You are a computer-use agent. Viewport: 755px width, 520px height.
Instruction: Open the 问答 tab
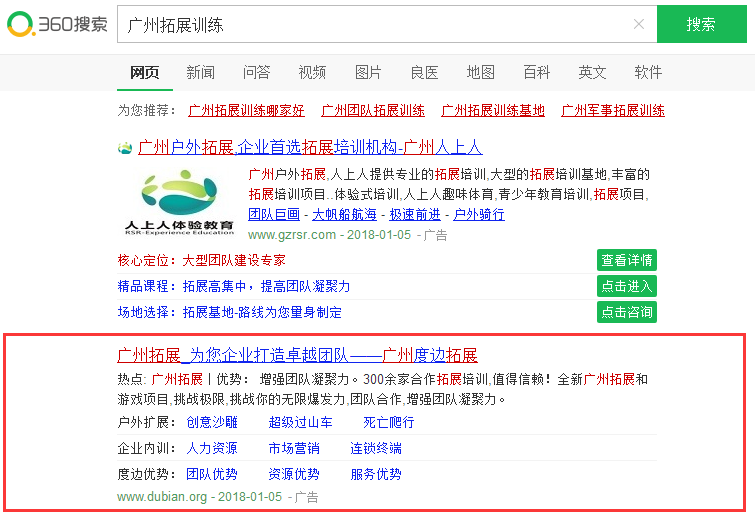click(257, 73)
